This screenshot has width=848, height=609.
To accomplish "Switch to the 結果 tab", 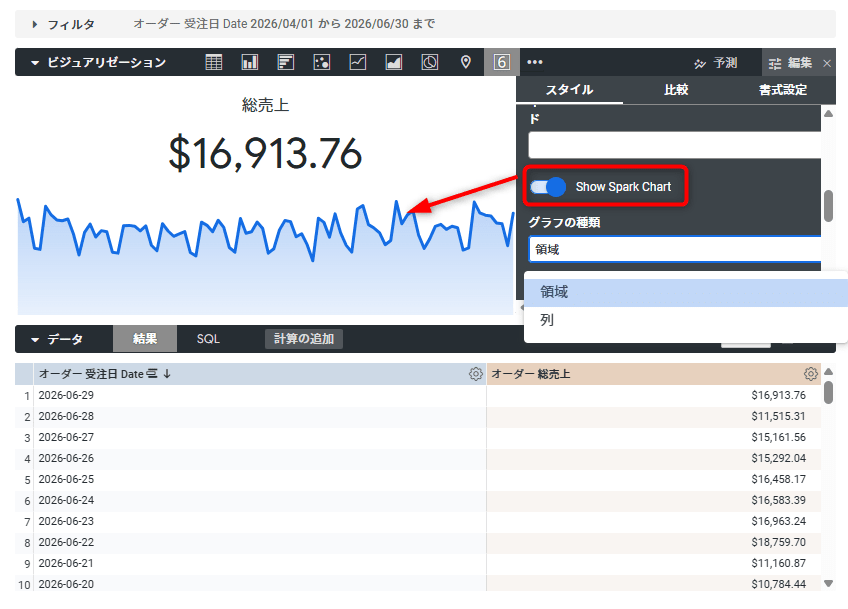I will pos(145,339).
